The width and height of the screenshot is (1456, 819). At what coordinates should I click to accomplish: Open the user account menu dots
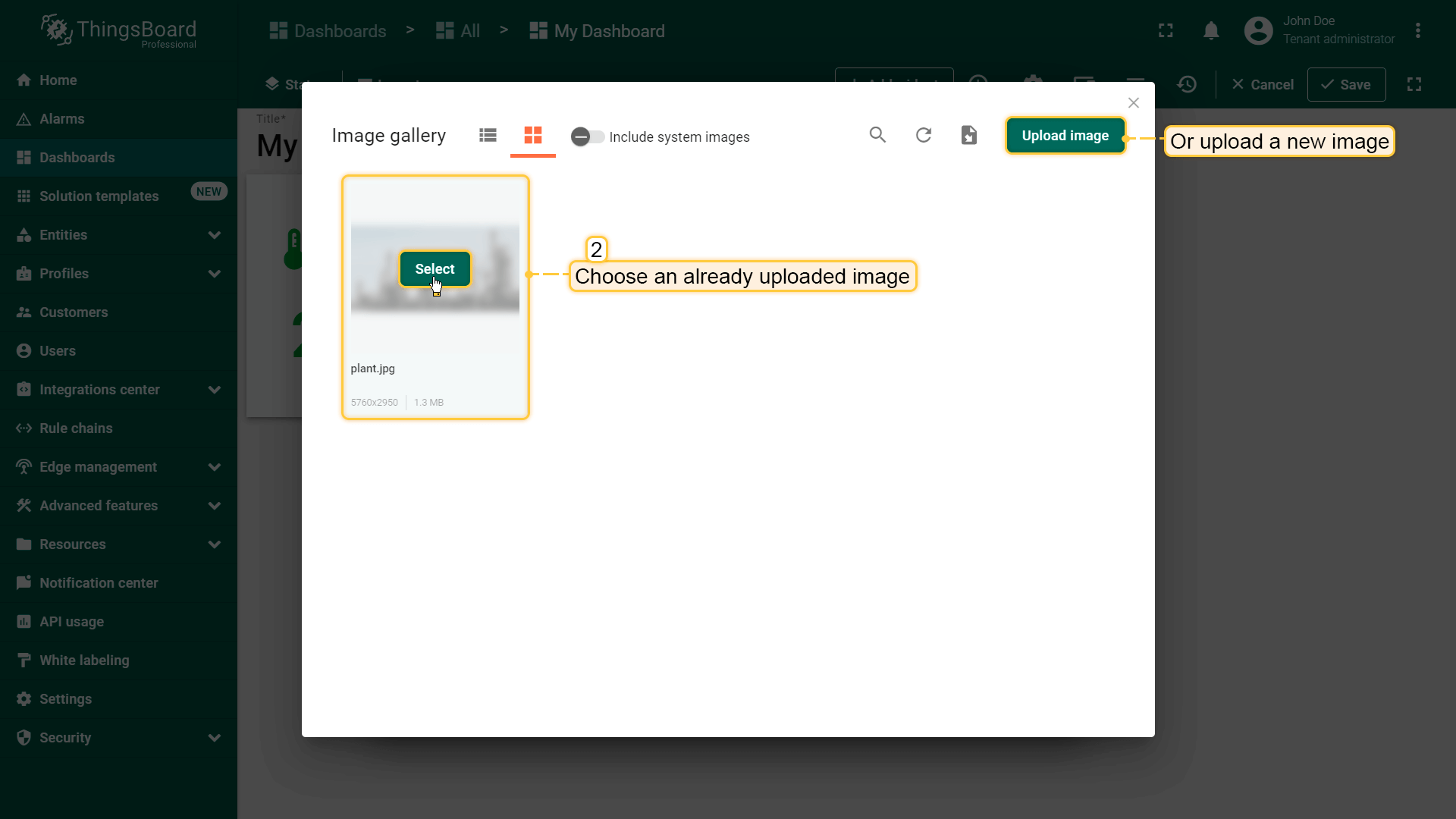point(1417,31)
